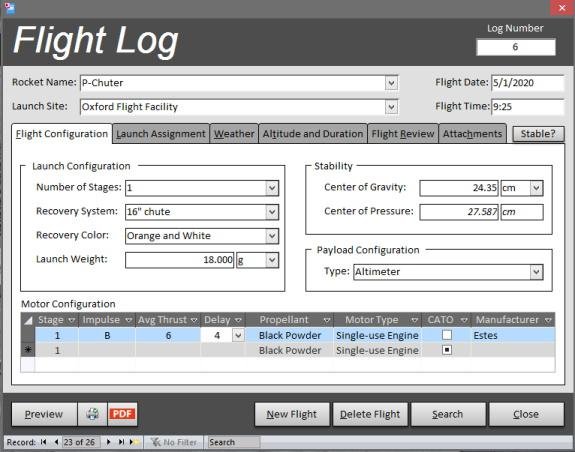The image size is (575, 452).
Task: Jump to last record arrow
Action: coord(121,442)
